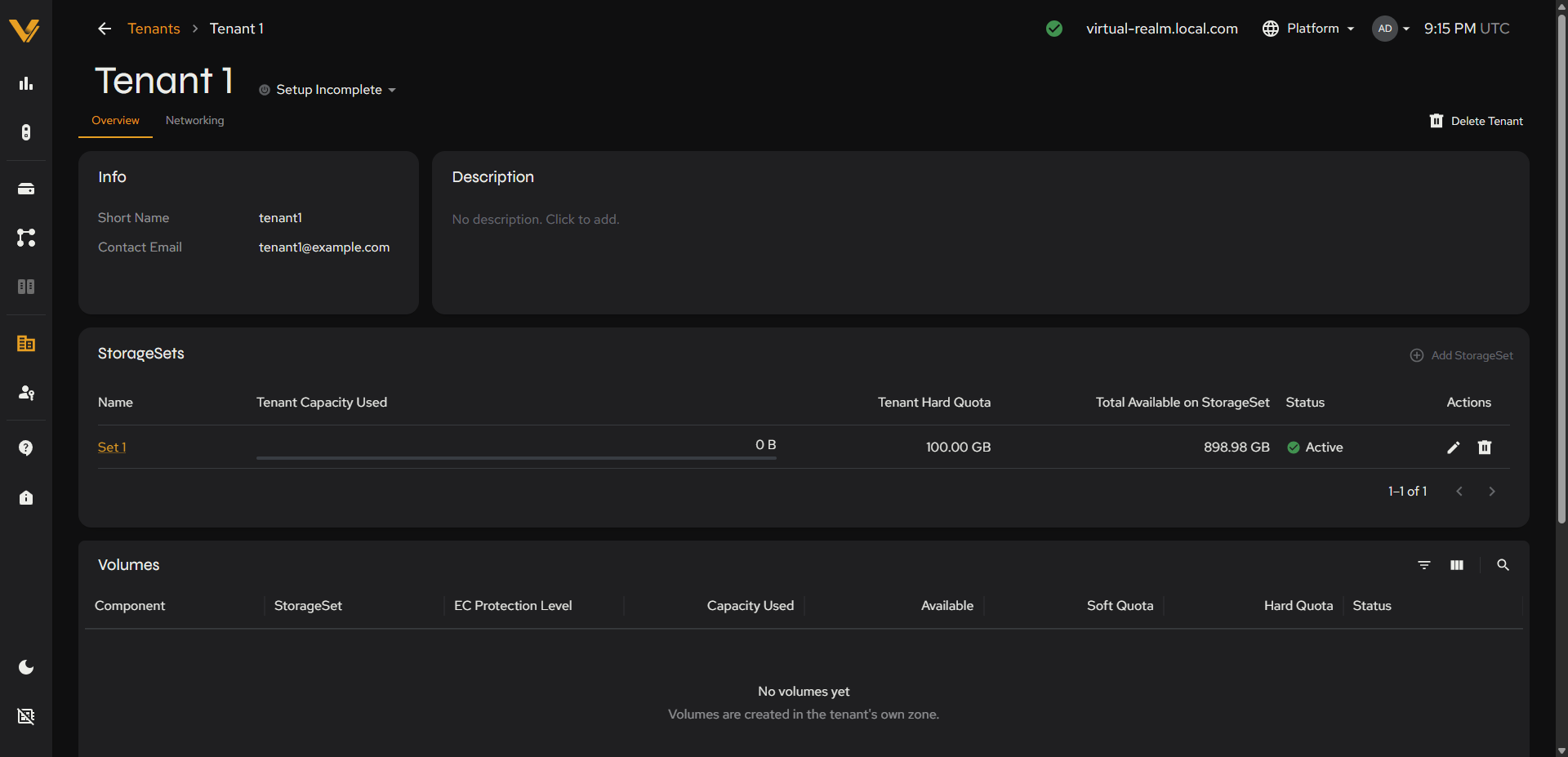This screenshot has width=1568, height=757.
Task: Open the network nodes icon in sidebar
Action: pos(26,238)
